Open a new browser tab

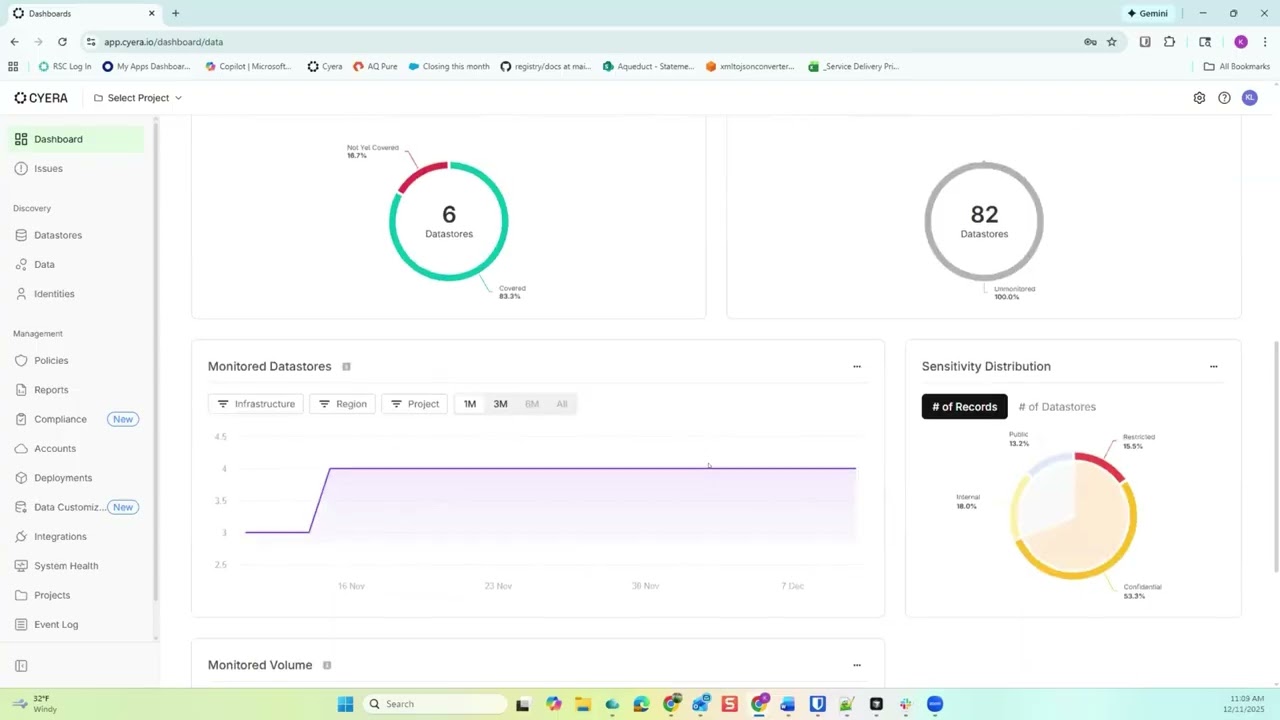click(x=176, y=13)
